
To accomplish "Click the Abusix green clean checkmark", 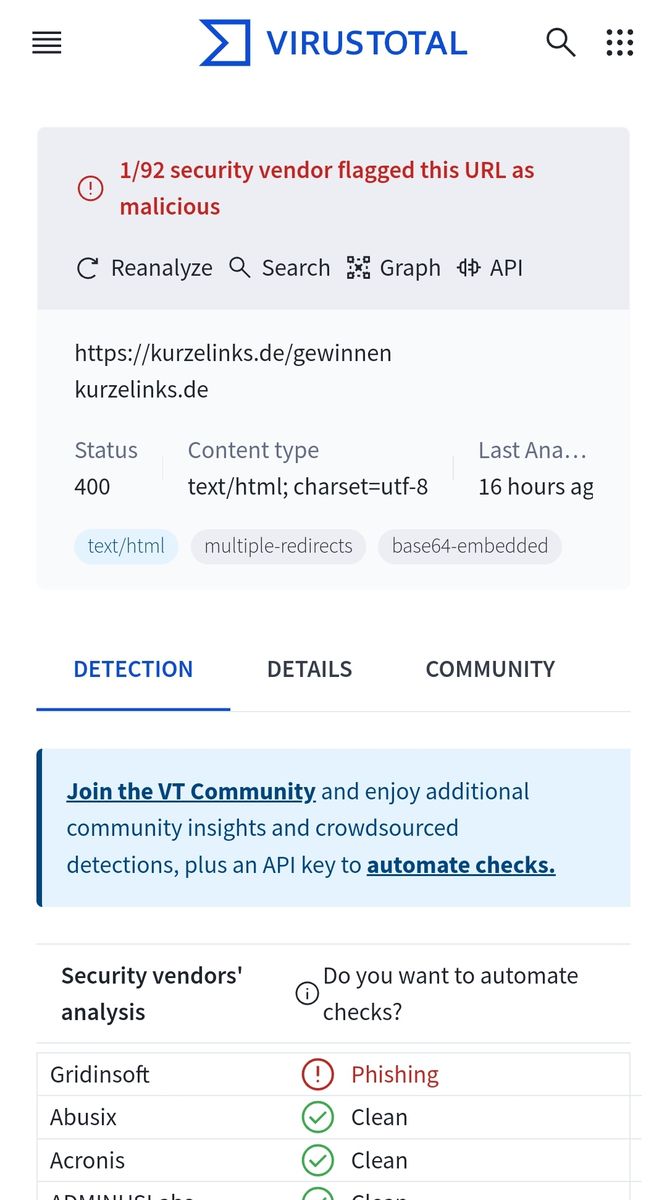I will (317, 1117).
